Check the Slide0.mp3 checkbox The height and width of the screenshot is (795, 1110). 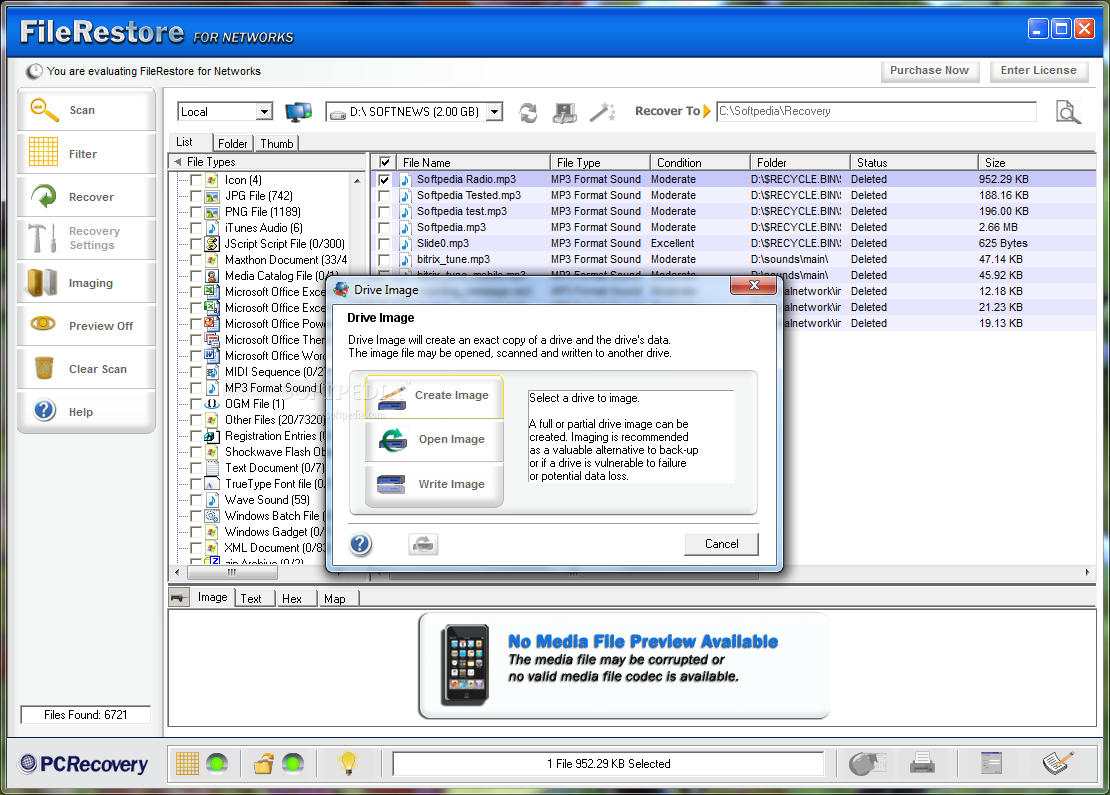pos(384,244)
